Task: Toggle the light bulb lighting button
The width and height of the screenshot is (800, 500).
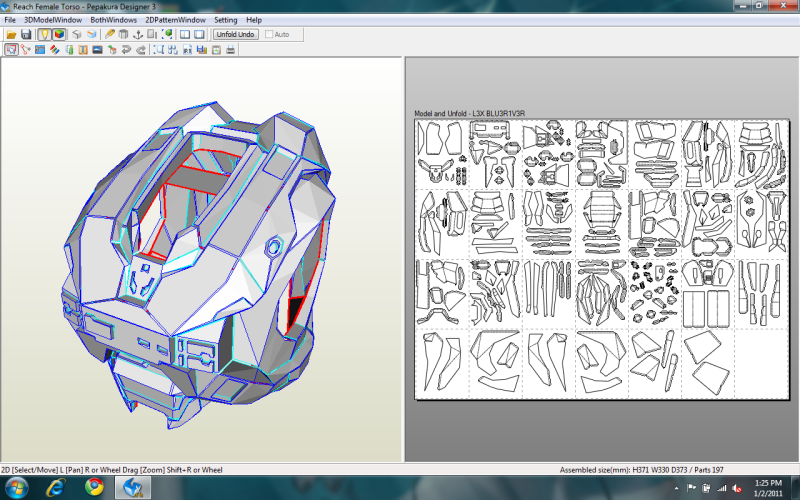Action: click(44, 35)
